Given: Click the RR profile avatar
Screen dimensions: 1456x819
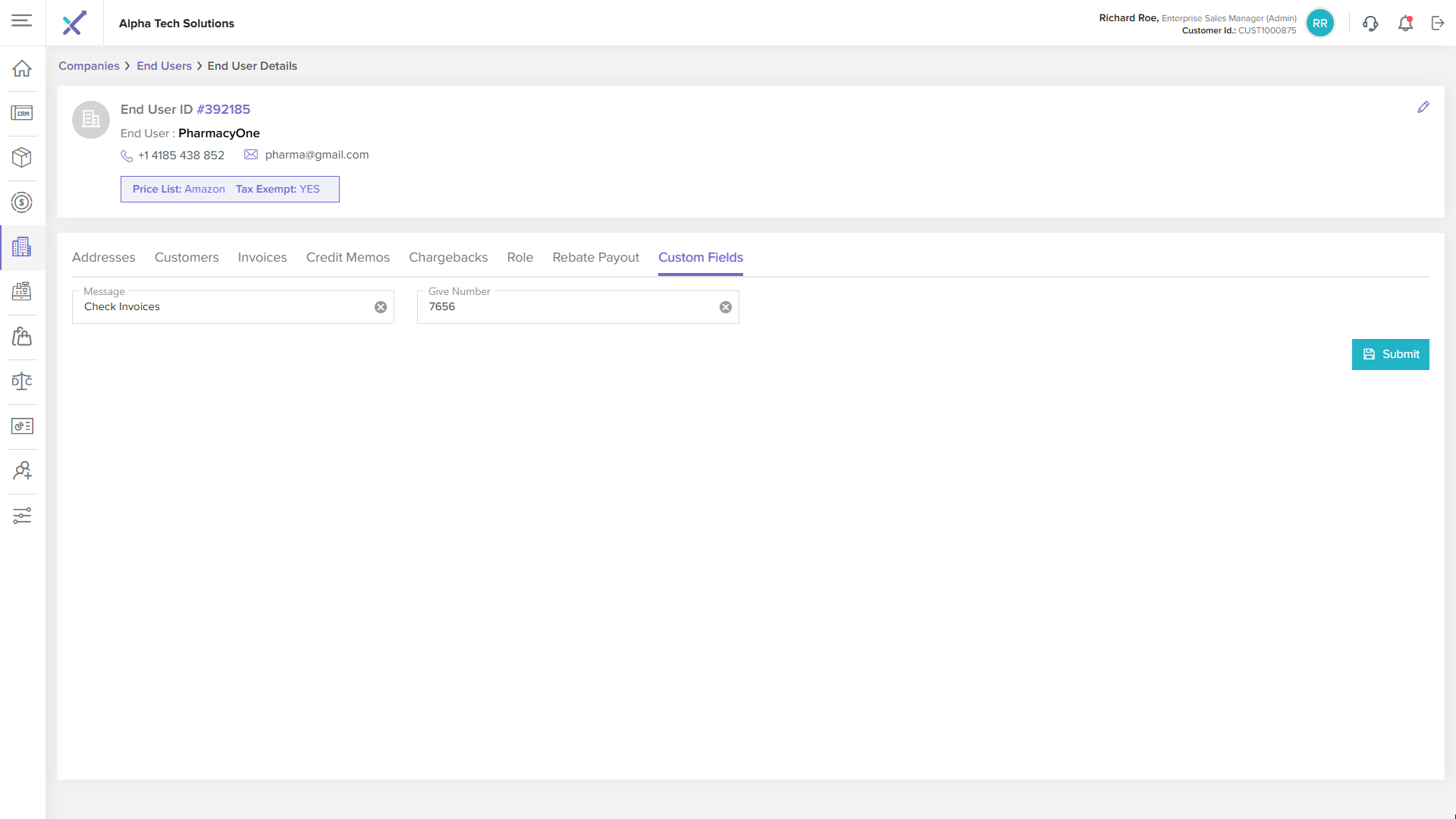Looking at the screenshot, I should coord(1320,24).
